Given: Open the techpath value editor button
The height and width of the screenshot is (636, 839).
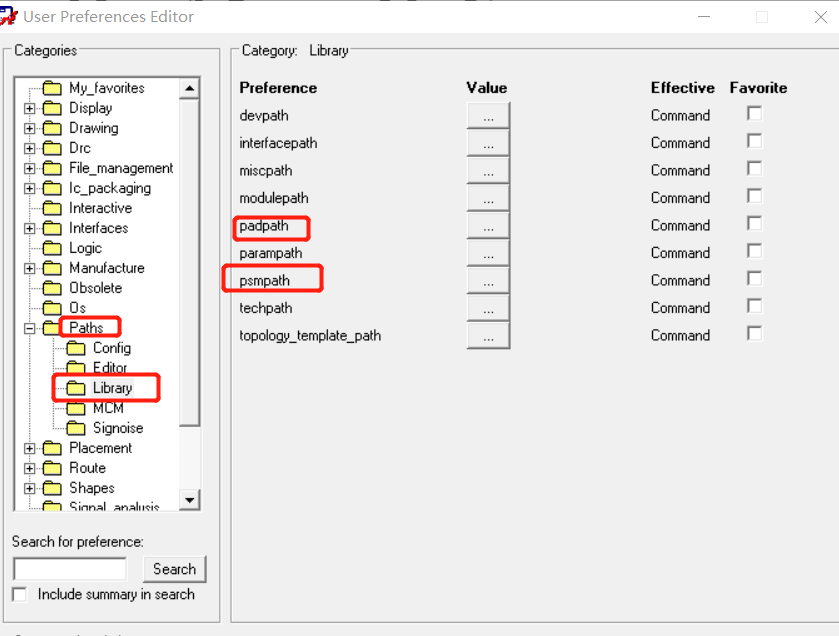Looking at the screenshot, I should (488, 308).
